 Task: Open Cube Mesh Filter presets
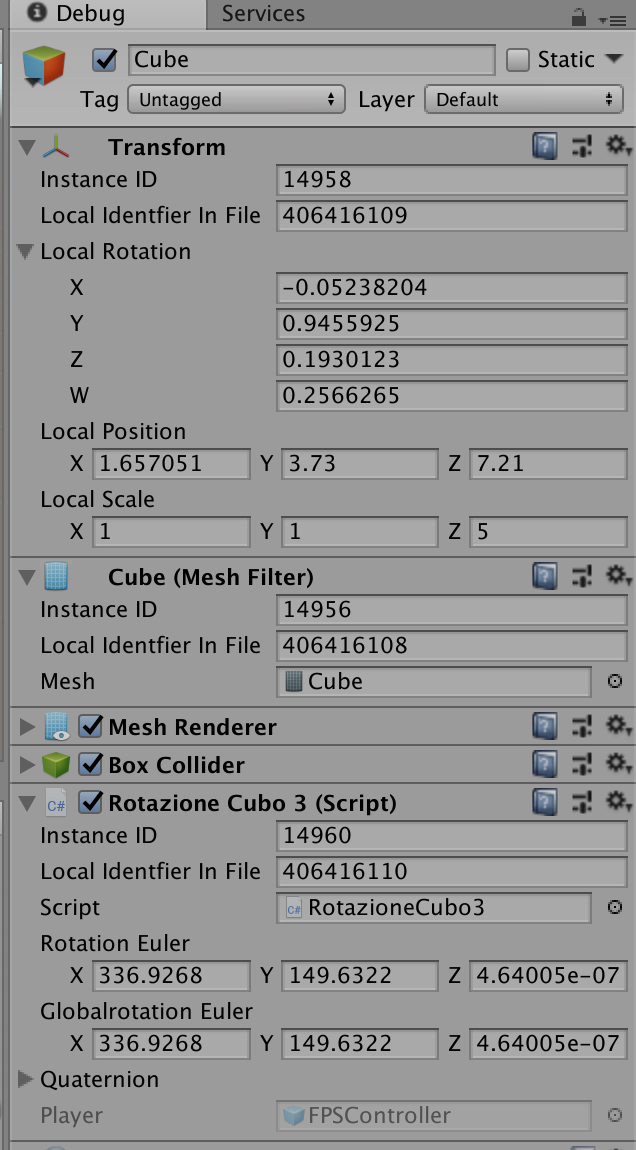click(x=581, y=577)
